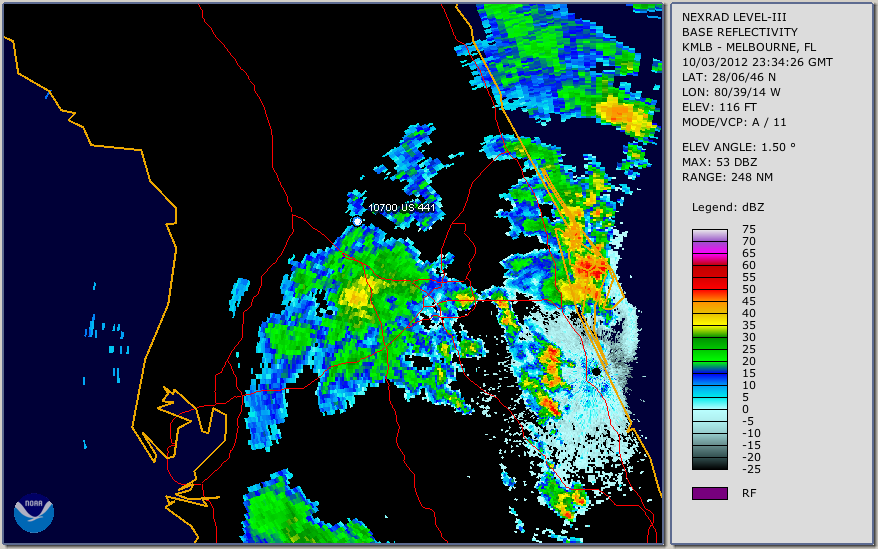Click the NOAA logo on the map
Screen dimensions: 878x549
[34, 513]
